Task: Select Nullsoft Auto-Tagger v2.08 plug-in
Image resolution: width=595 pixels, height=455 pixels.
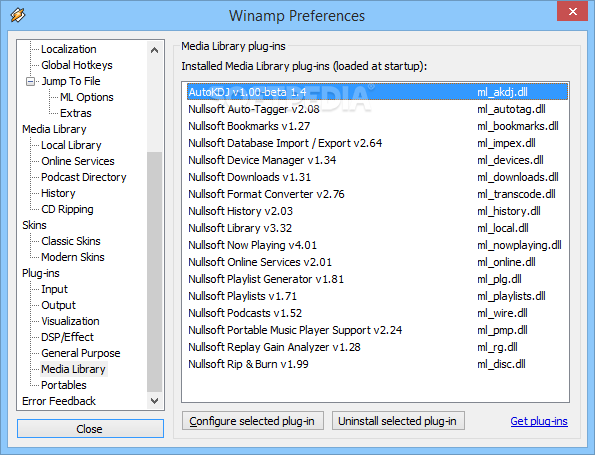Action: 378,109
